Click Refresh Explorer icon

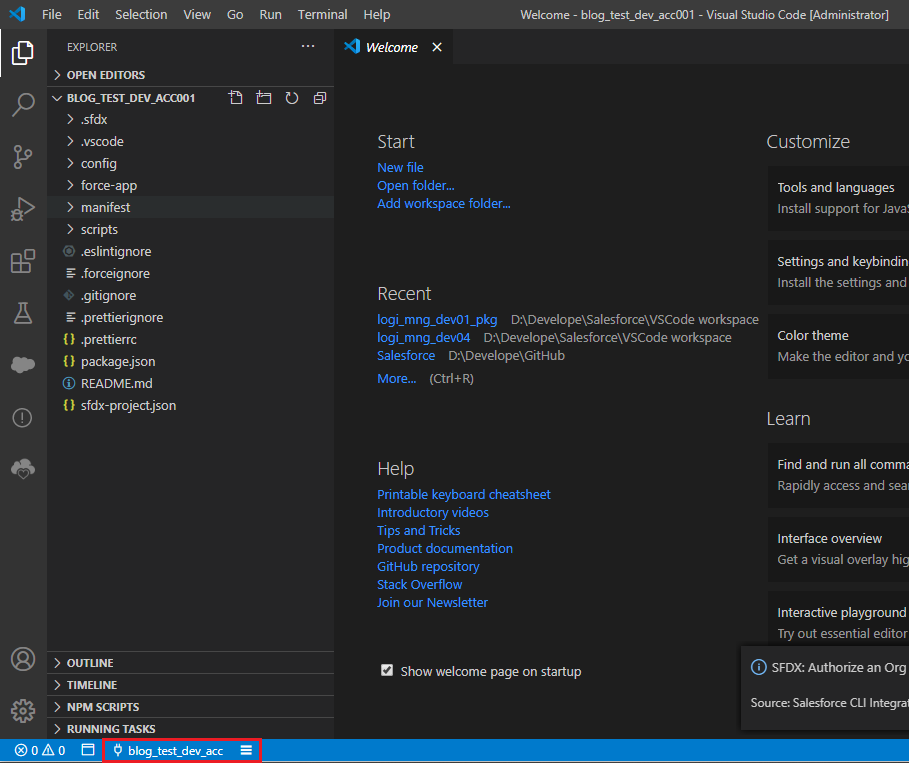tap(292, 98)
